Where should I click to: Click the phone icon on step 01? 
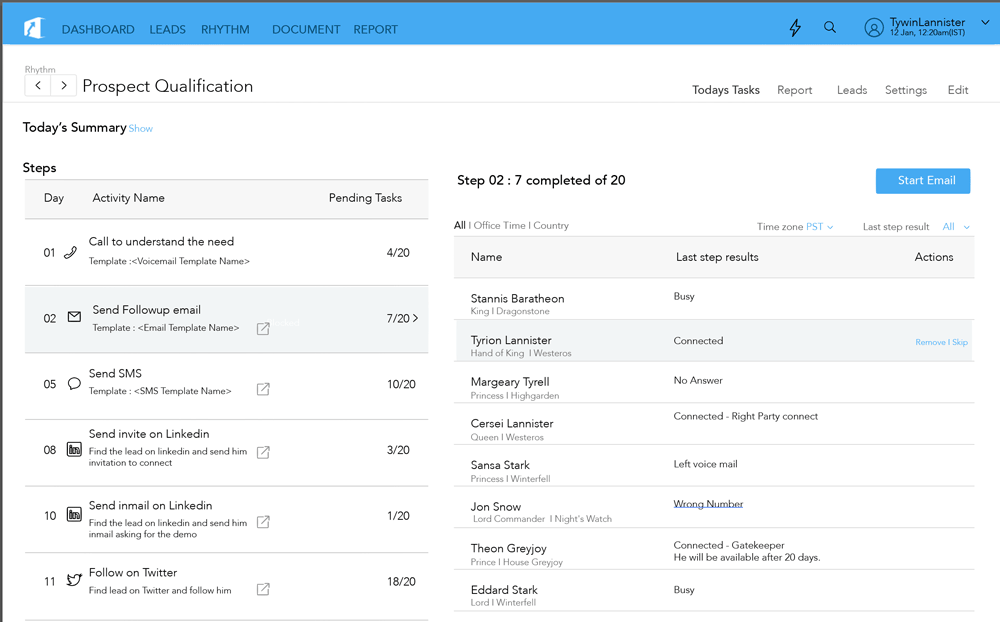click(70, 253)
